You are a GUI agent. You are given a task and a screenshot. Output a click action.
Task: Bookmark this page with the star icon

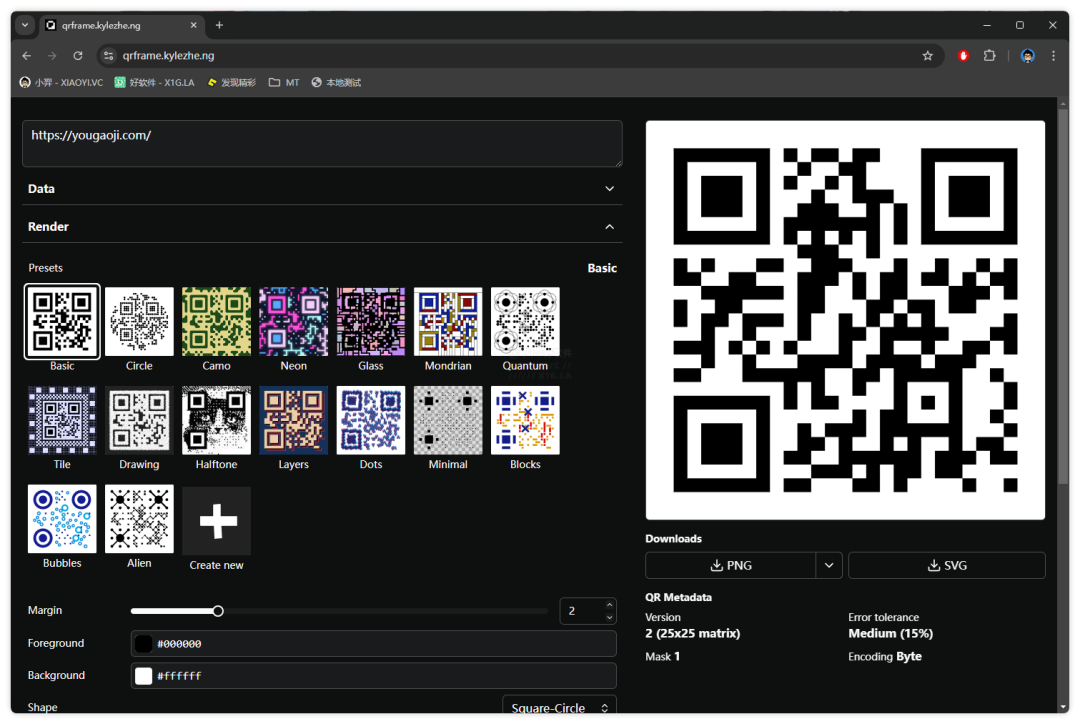tap(927, 56)
